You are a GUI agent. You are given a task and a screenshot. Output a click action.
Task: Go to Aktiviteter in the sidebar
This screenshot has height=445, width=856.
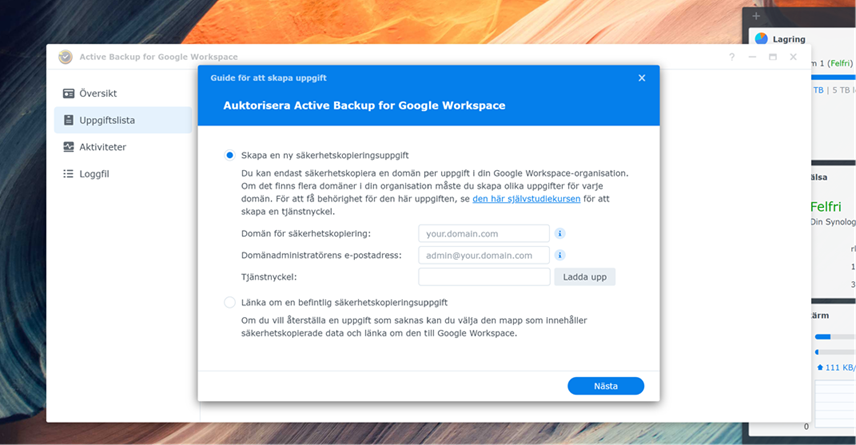(123, 147)
